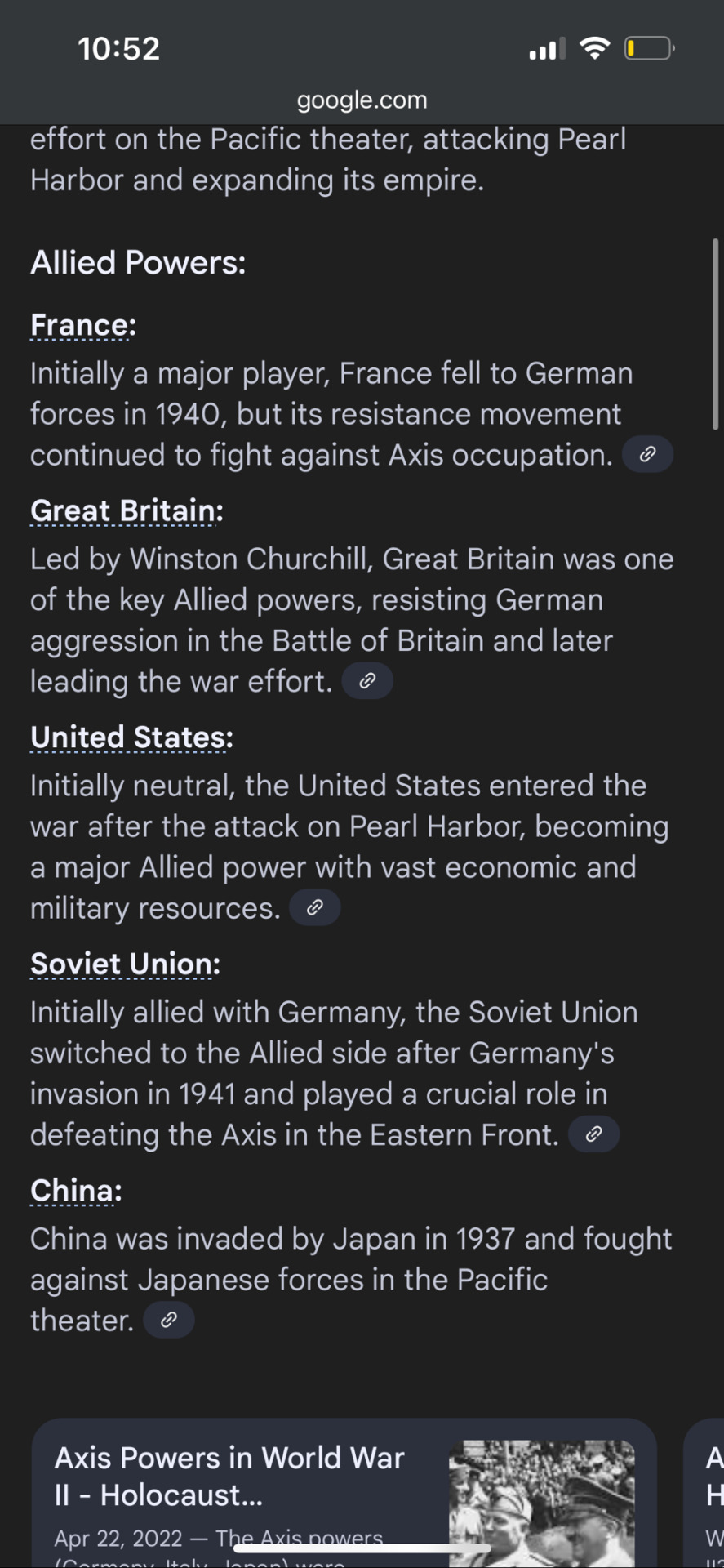Image resolution: width=724 pixels, height=1568 pixels.
Task: Open source link icon after France paragraph
Action: (x=647, y=455)
